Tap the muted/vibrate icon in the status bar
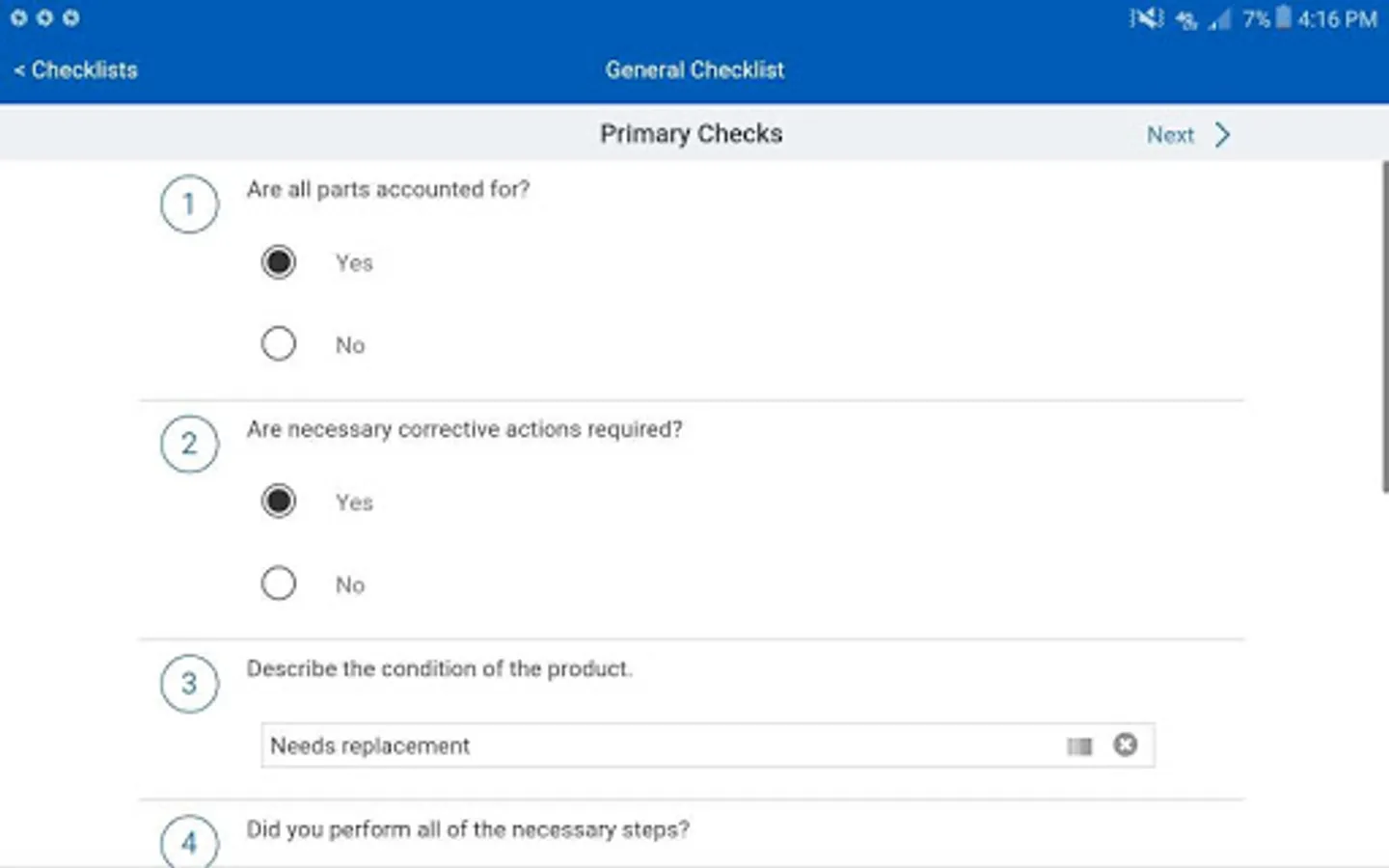This screenshot has height=868, width=1389. tap(1146, 18)
